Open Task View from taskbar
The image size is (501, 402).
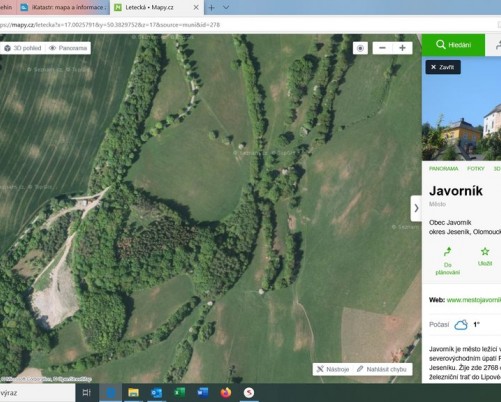click(87, 393)
